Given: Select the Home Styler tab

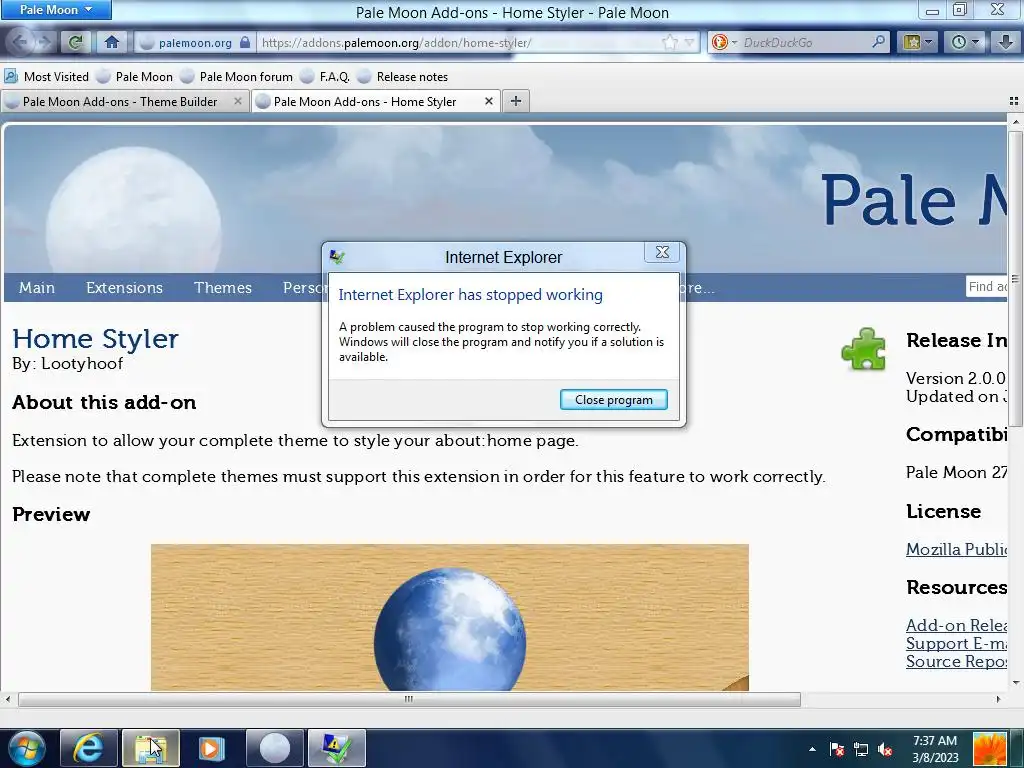Looking at the screenshot, I should coord(364,102).
